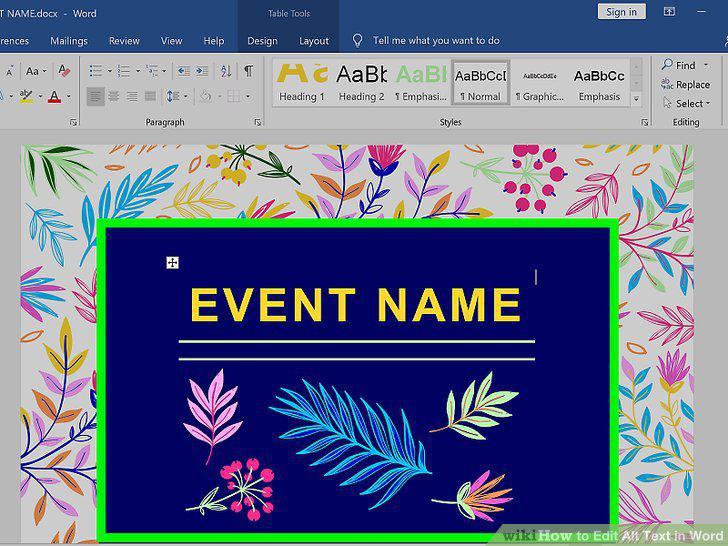
Task: Apply the Heading 1 style
Action: 302,83
